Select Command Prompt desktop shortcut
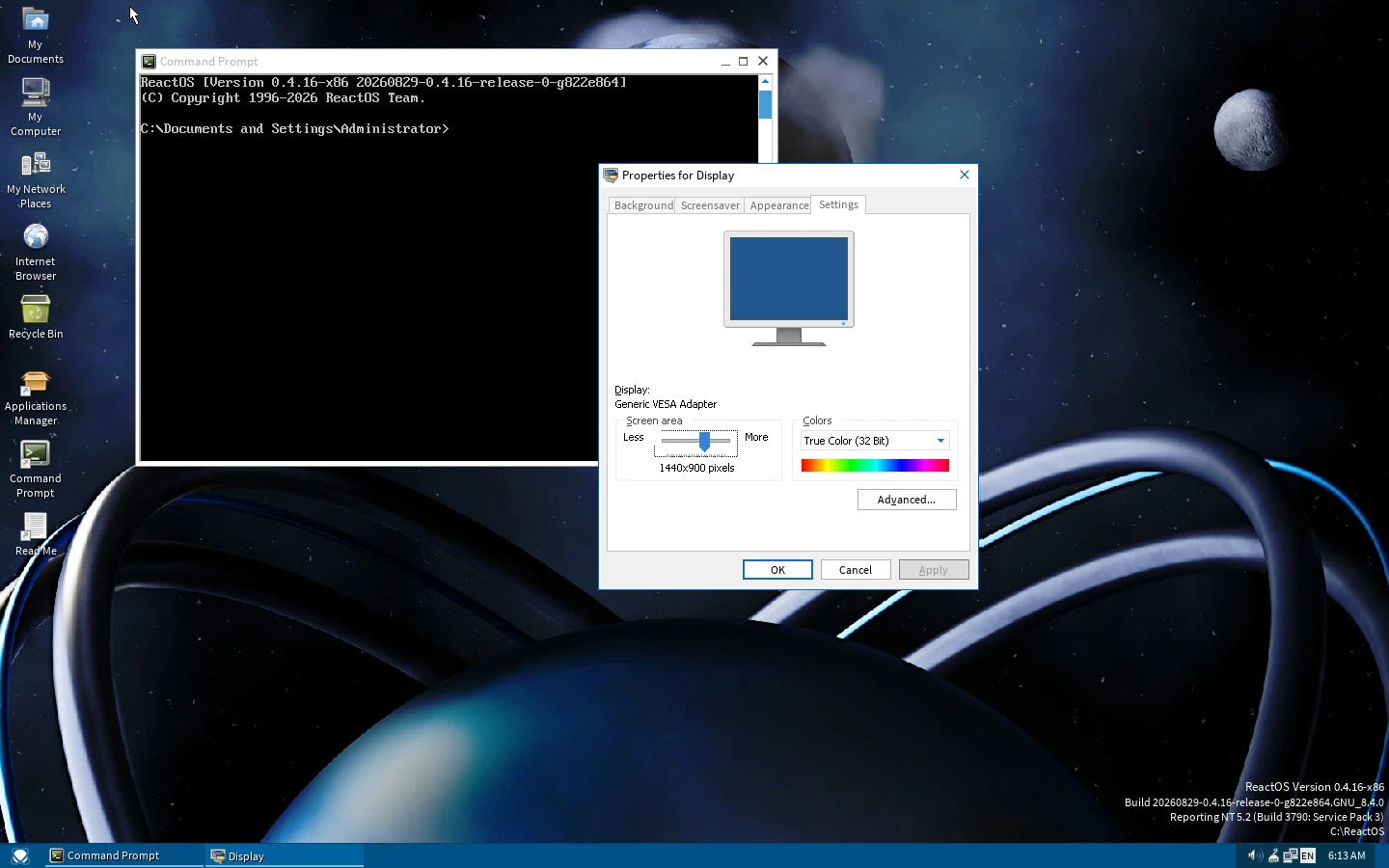The width and height of the screenshot is (1389, 868). [x=36, y=470]
